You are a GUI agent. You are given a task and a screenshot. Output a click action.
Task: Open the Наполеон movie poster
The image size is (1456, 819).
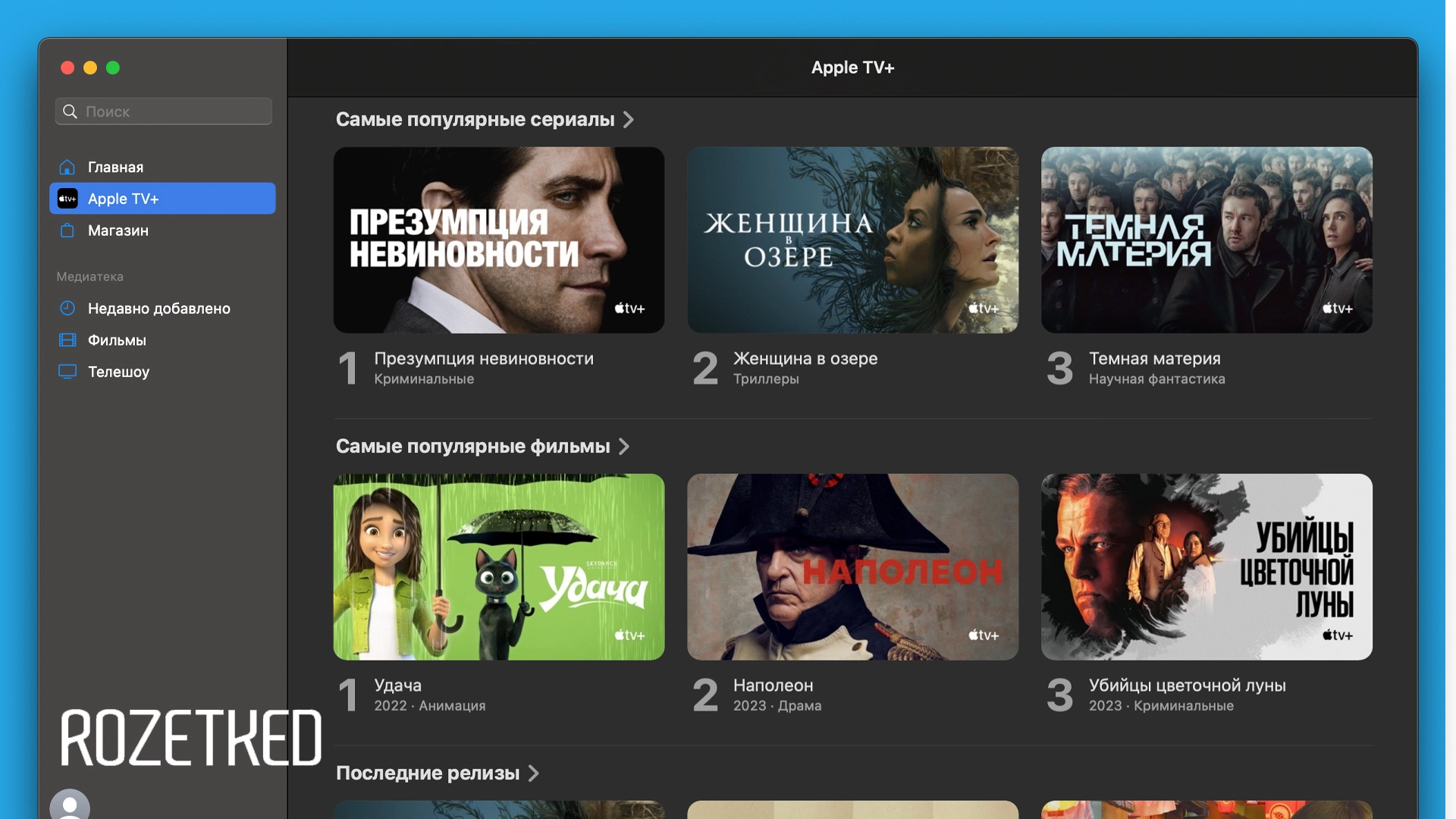click(852, 566)
